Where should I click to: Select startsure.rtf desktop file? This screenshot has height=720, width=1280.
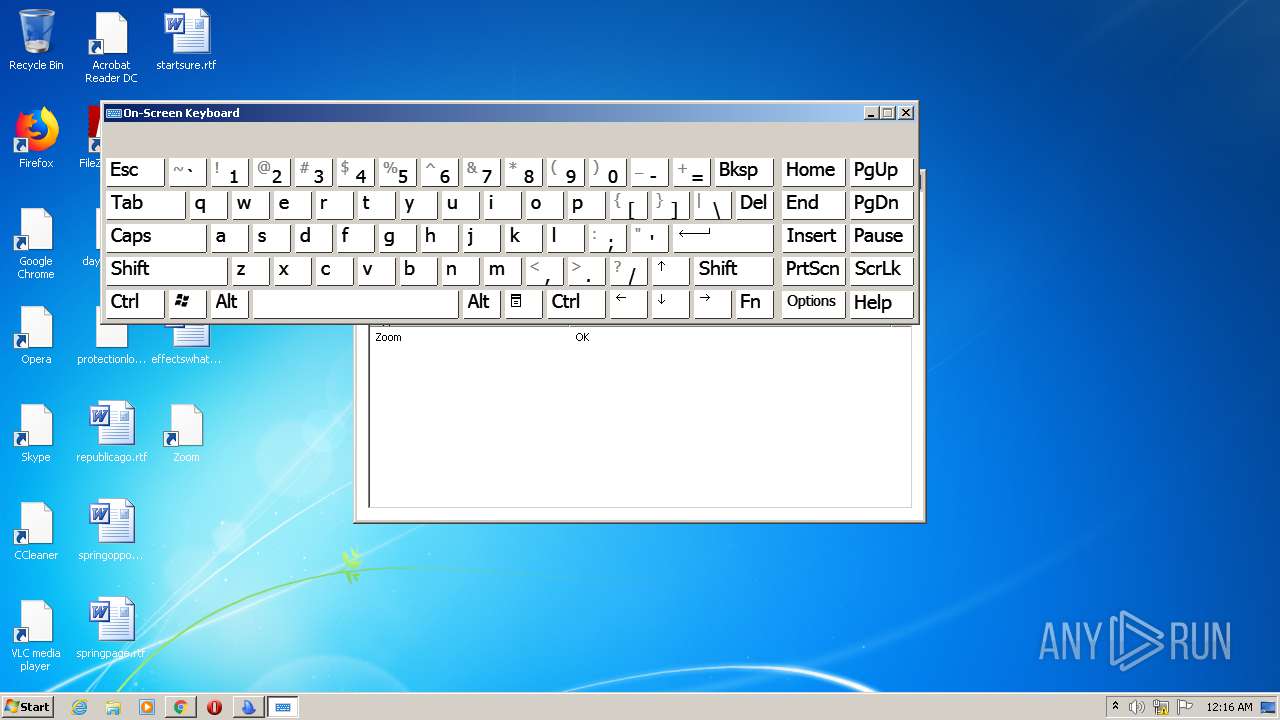pyautogui.click(x=186, y=41)
